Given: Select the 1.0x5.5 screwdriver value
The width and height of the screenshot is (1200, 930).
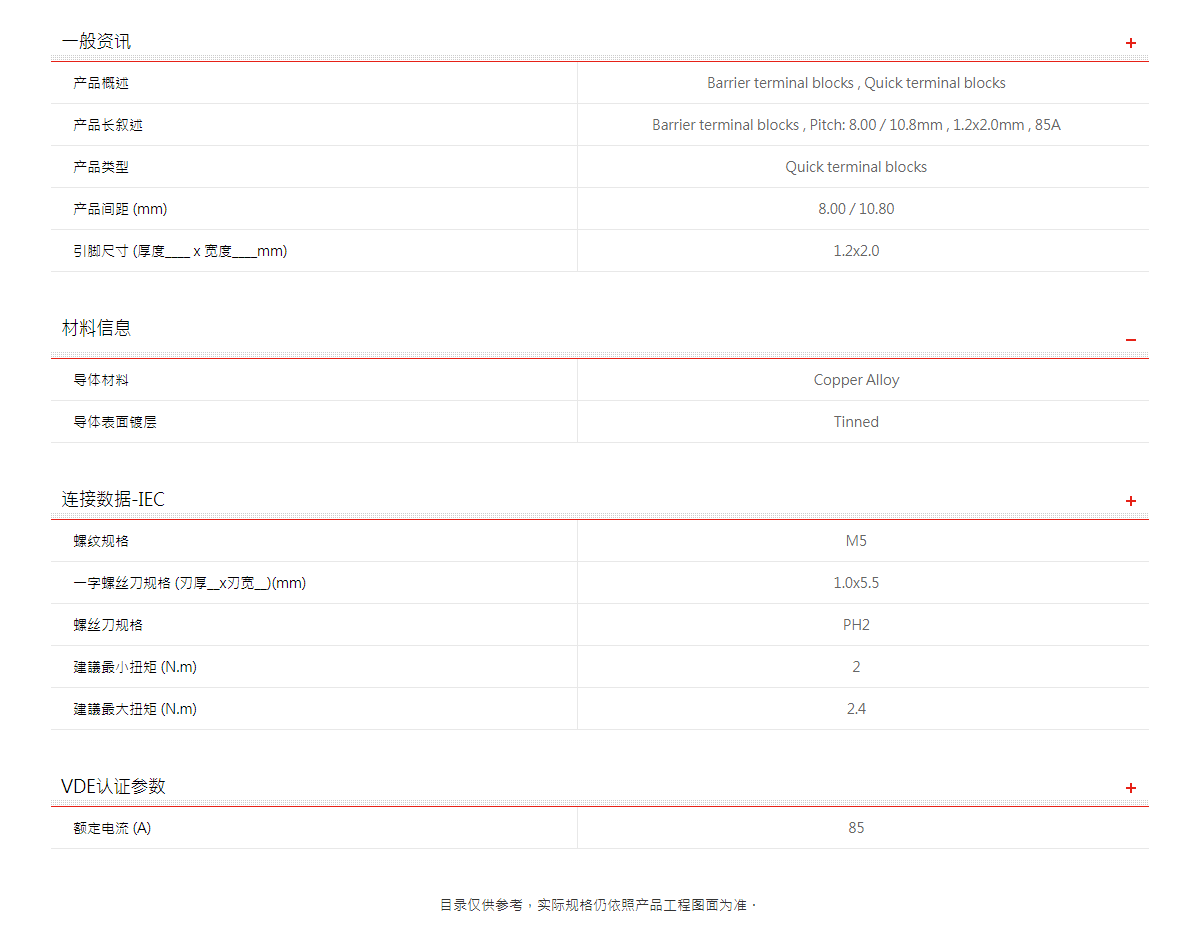Looking at the screenshot, I should pos(856,583).
